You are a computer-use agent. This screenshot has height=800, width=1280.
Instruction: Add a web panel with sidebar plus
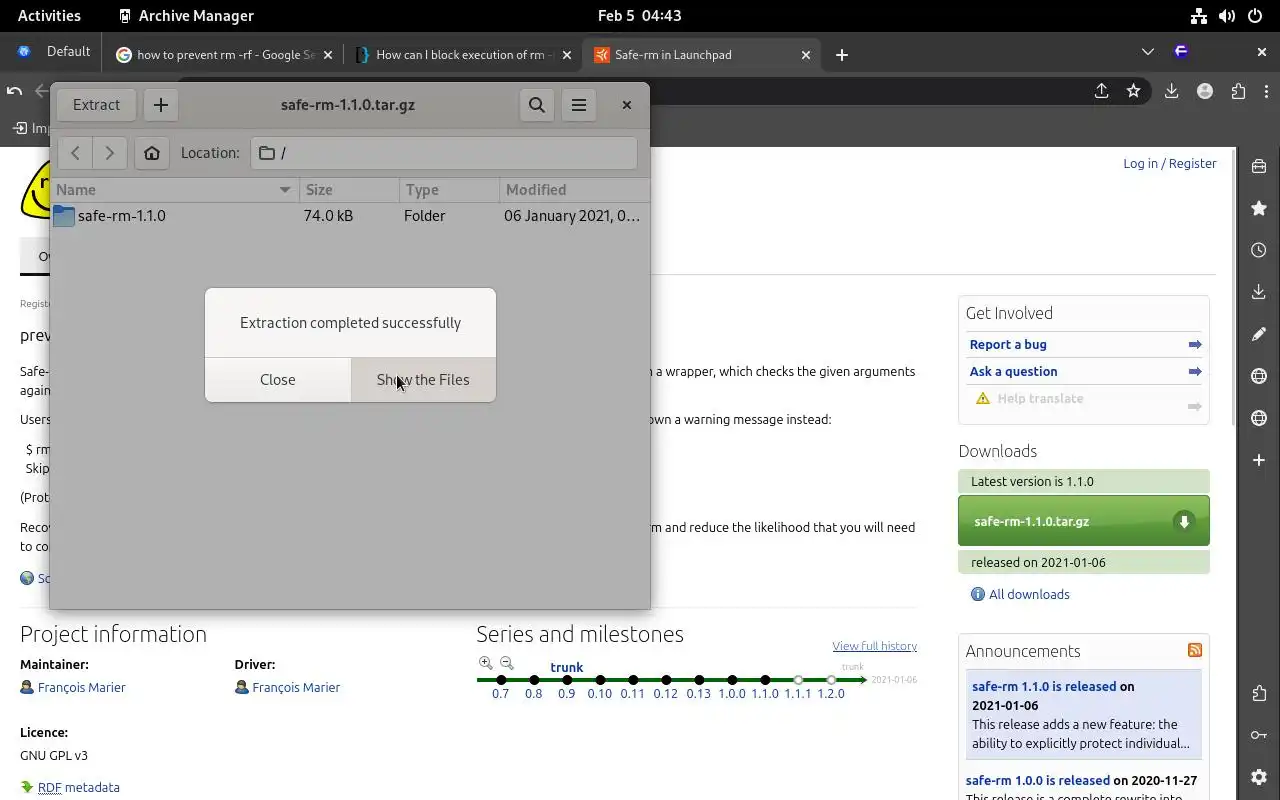(1259, 460)
